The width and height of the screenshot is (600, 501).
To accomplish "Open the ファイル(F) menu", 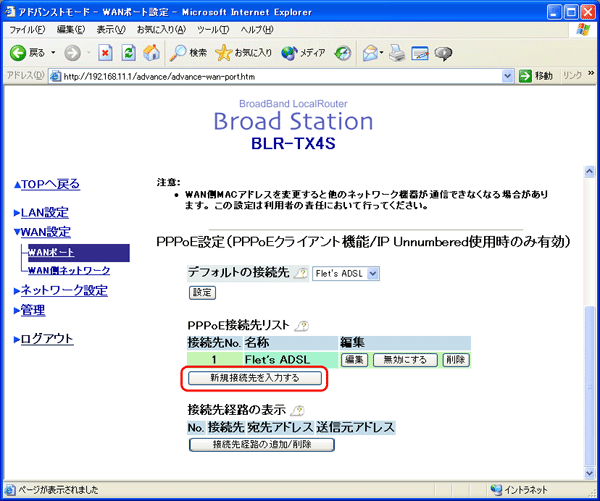I will coord(27,29).
